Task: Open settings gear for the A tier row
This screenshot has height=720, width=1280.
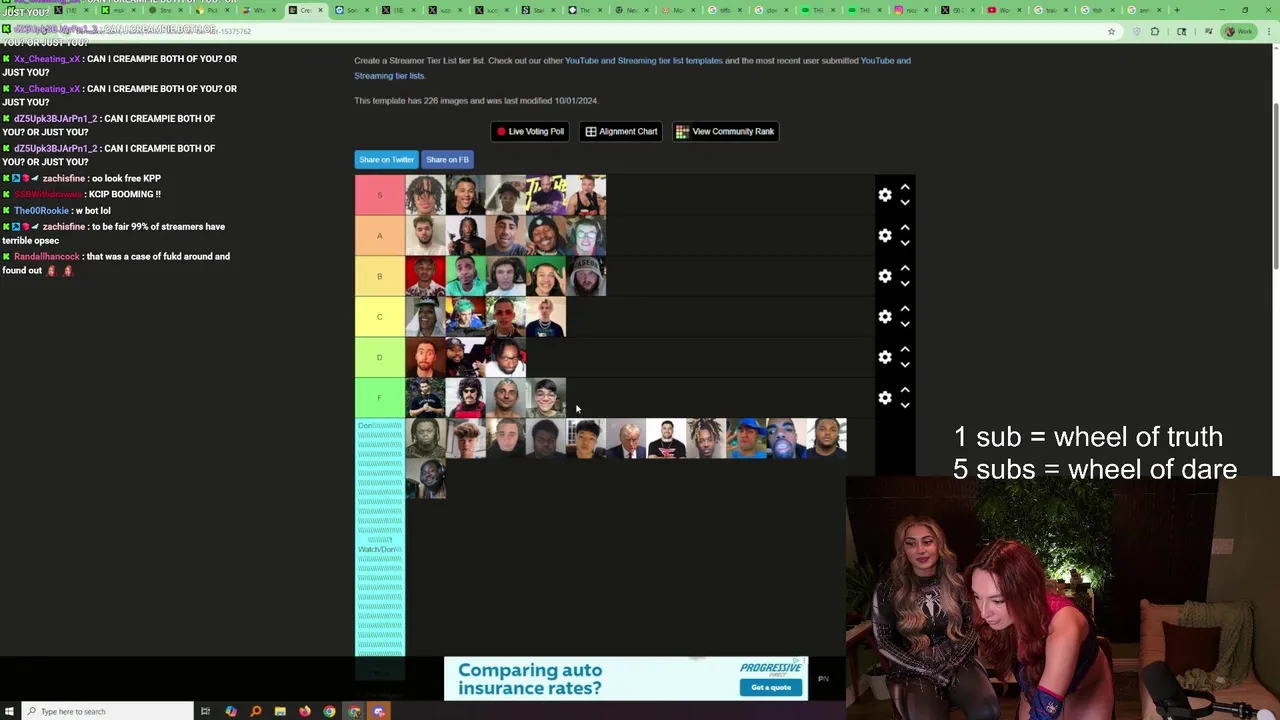Action: tap(885, 235)
